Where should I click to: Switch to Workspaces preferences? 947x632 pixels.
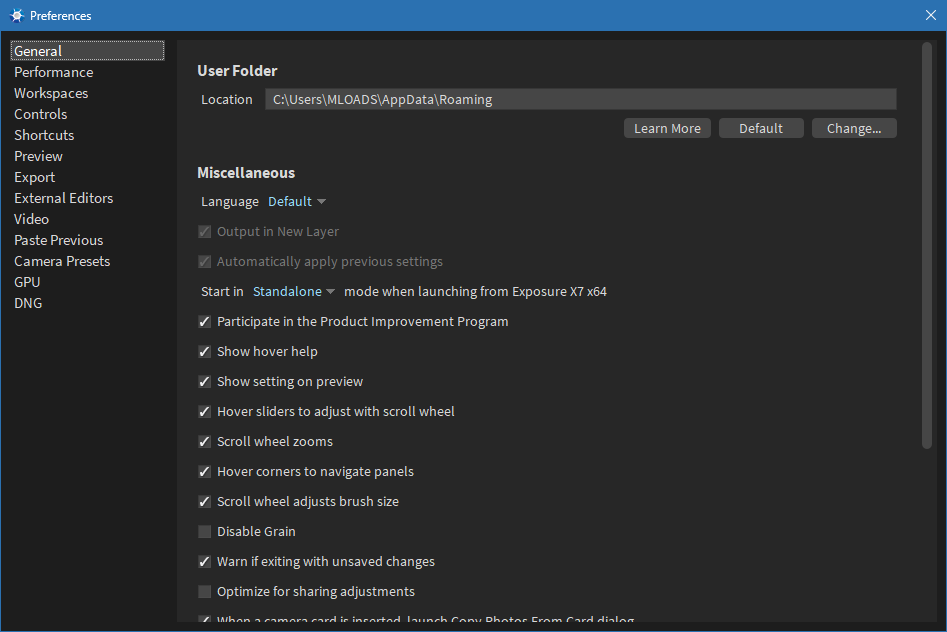click(51, 94)
